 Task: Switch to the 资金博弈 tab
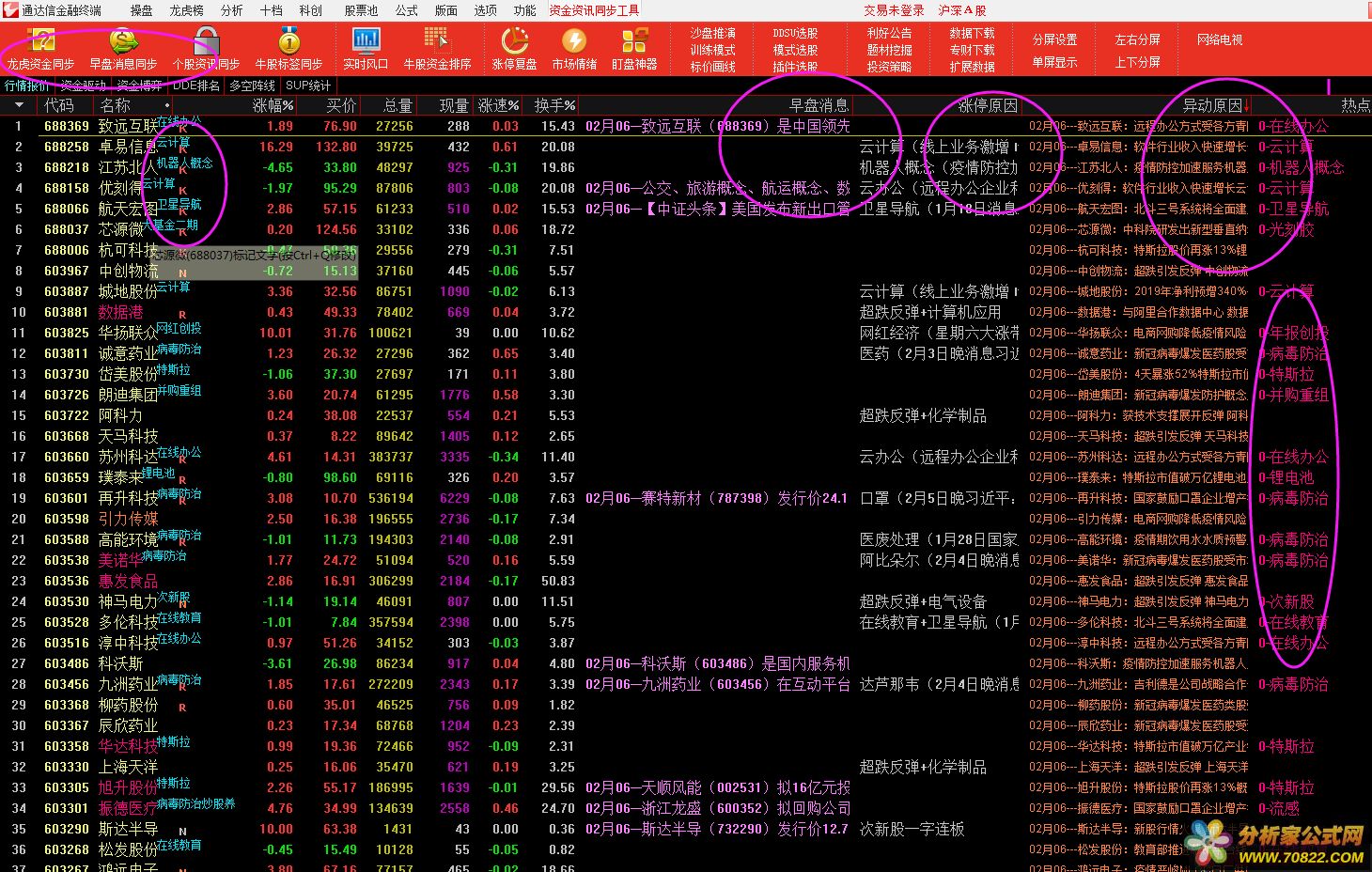coord(139,86)
